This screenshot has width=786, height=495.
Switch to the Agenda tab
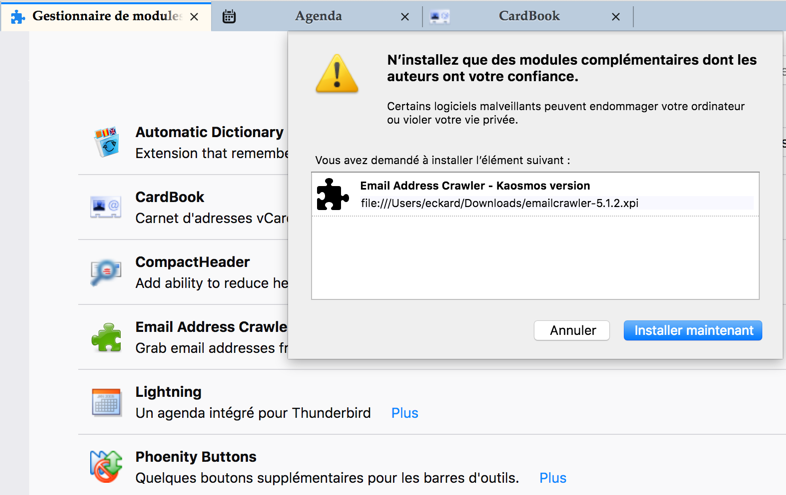coord(318,16)
